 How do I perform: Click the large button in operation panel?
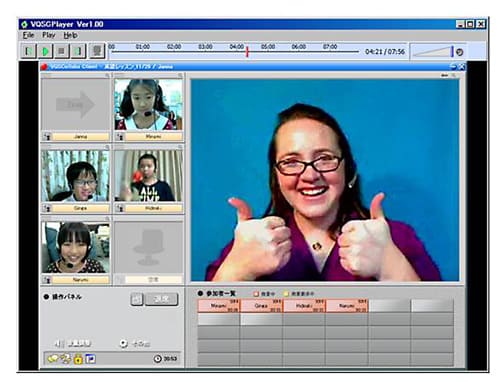click(x=162, y=299)
